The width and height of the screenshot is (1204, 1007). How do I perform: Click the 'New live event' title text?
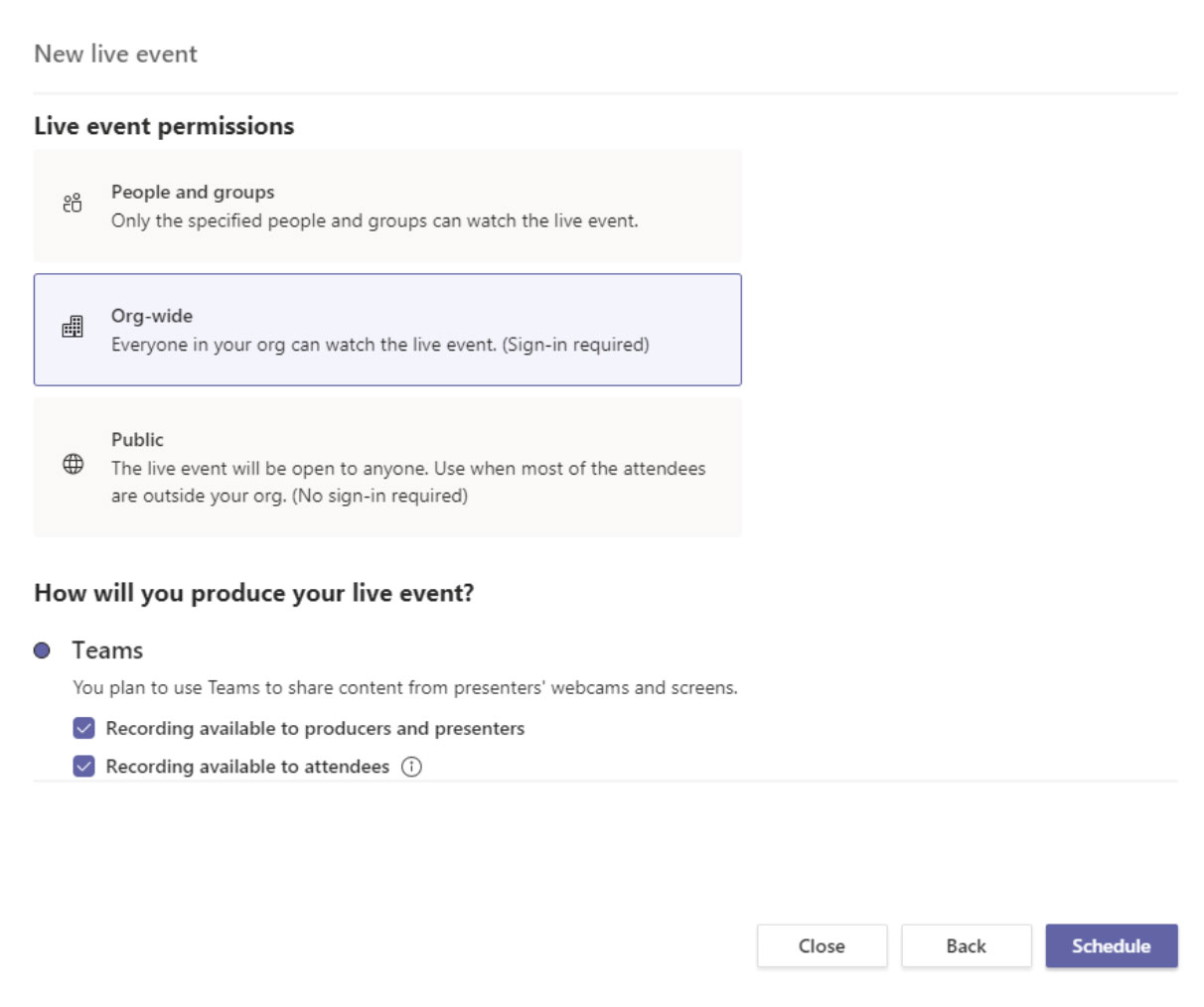tap(115, 54)
